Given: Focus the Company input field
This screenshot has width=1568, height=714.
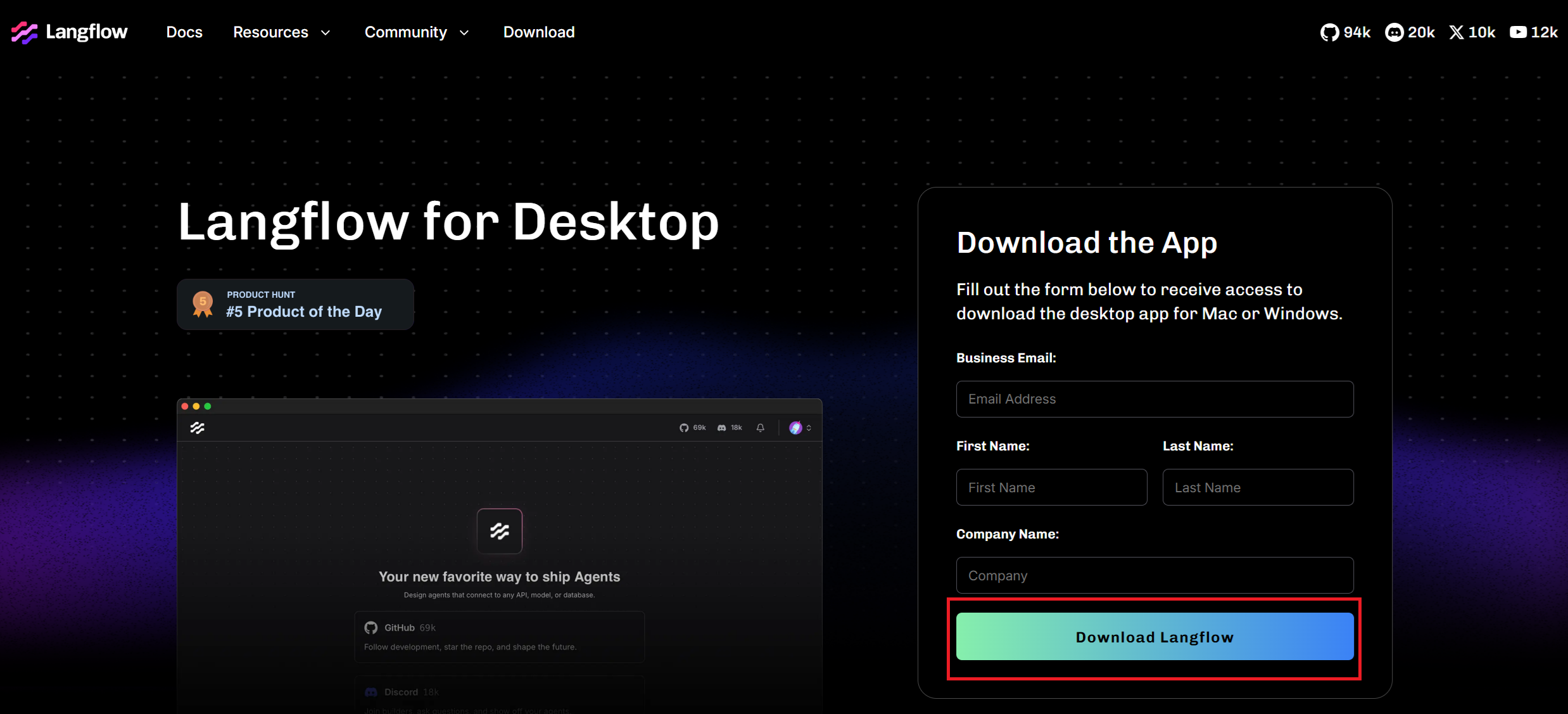Looking at the screenshot, I should (x=1154, y=575).
